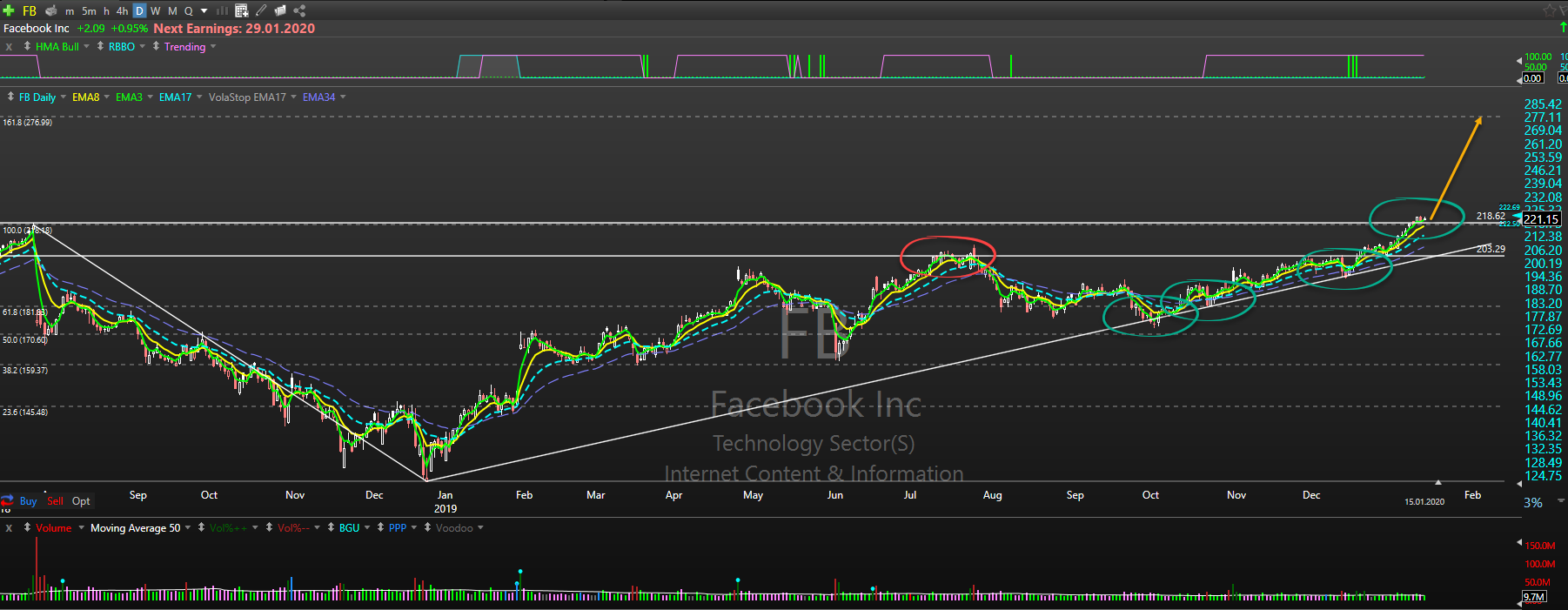Open the Opt tab near Buy/Sell
Screen dimensions: 1568x610
81,501
